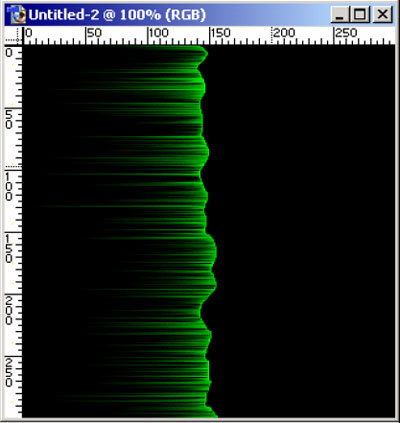The width and height of the screenshot is (400, 423).
Task: Click the 200 mark on horizontal ruler
Action: click(284, 33)
